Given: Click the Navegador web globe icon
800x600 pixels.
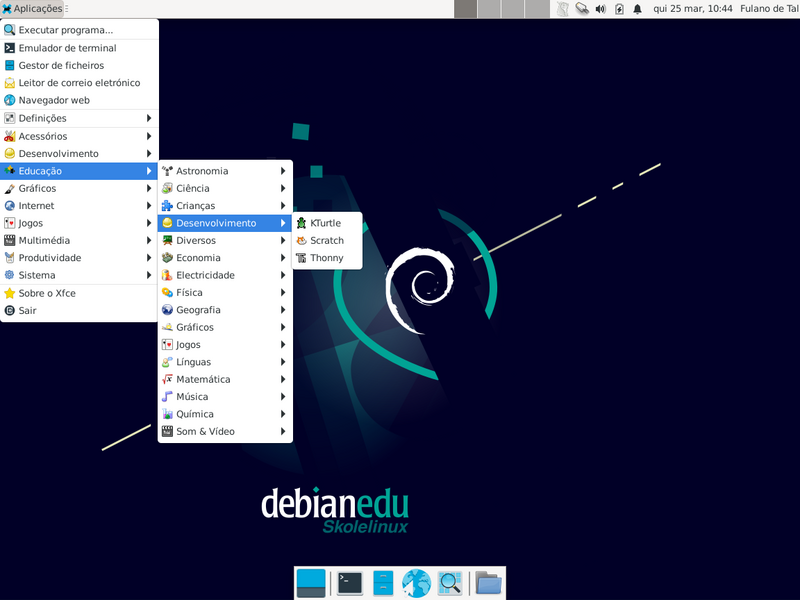Looking at the screenshot, I should tap(10, 100).
